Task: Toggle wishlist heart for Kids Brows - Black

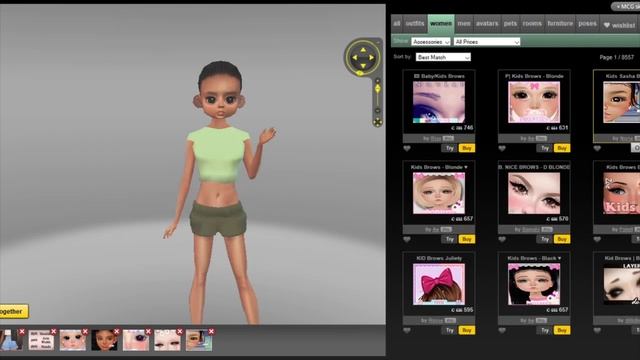Action: (502, 331)
